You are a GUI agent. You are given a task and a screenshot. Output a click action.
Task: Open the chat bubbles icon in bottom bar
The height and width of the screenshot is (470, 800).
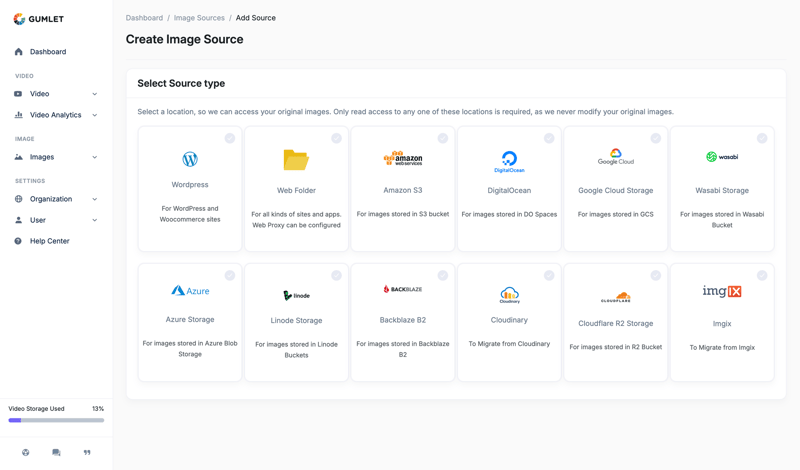56,452
